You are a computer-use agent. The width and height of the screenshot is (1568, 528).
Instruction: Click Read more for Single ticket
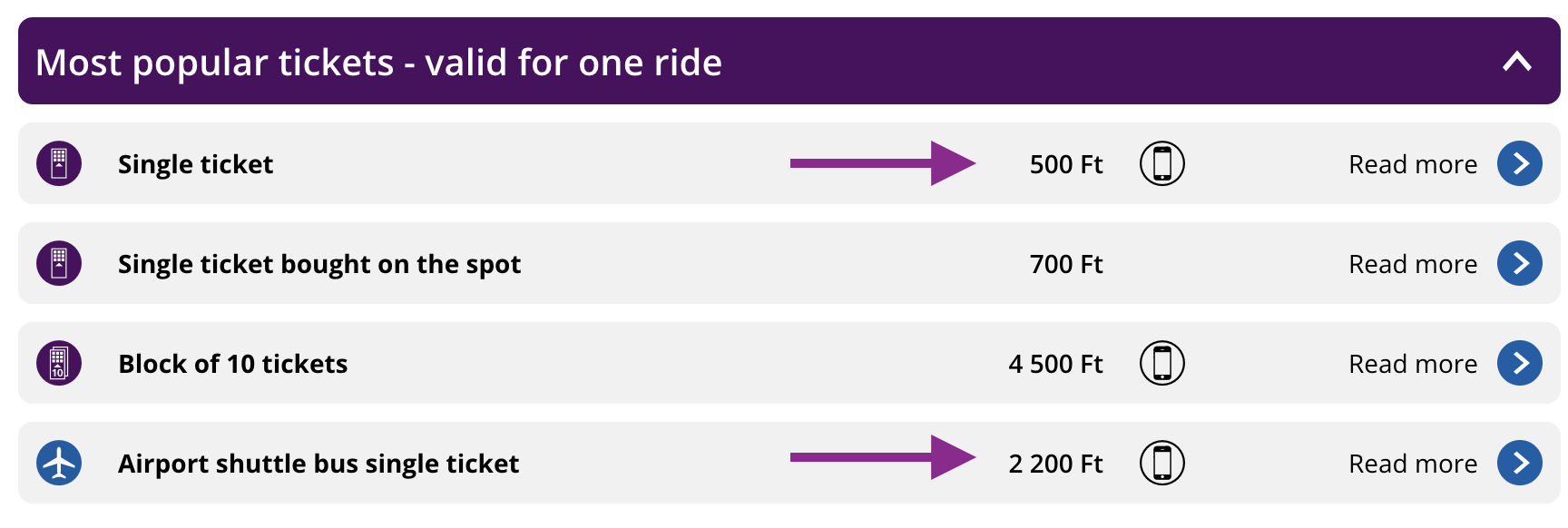point(1413,164)
